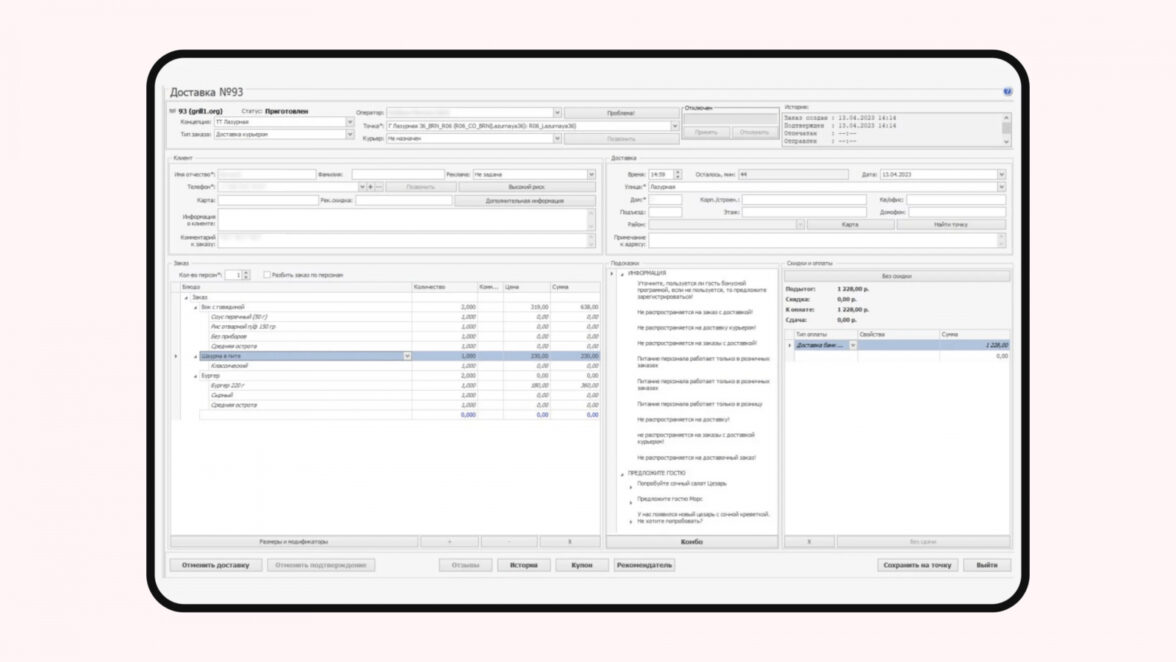
Task: Open the "Дата" date dropdown
Action: coord(1001,174)
